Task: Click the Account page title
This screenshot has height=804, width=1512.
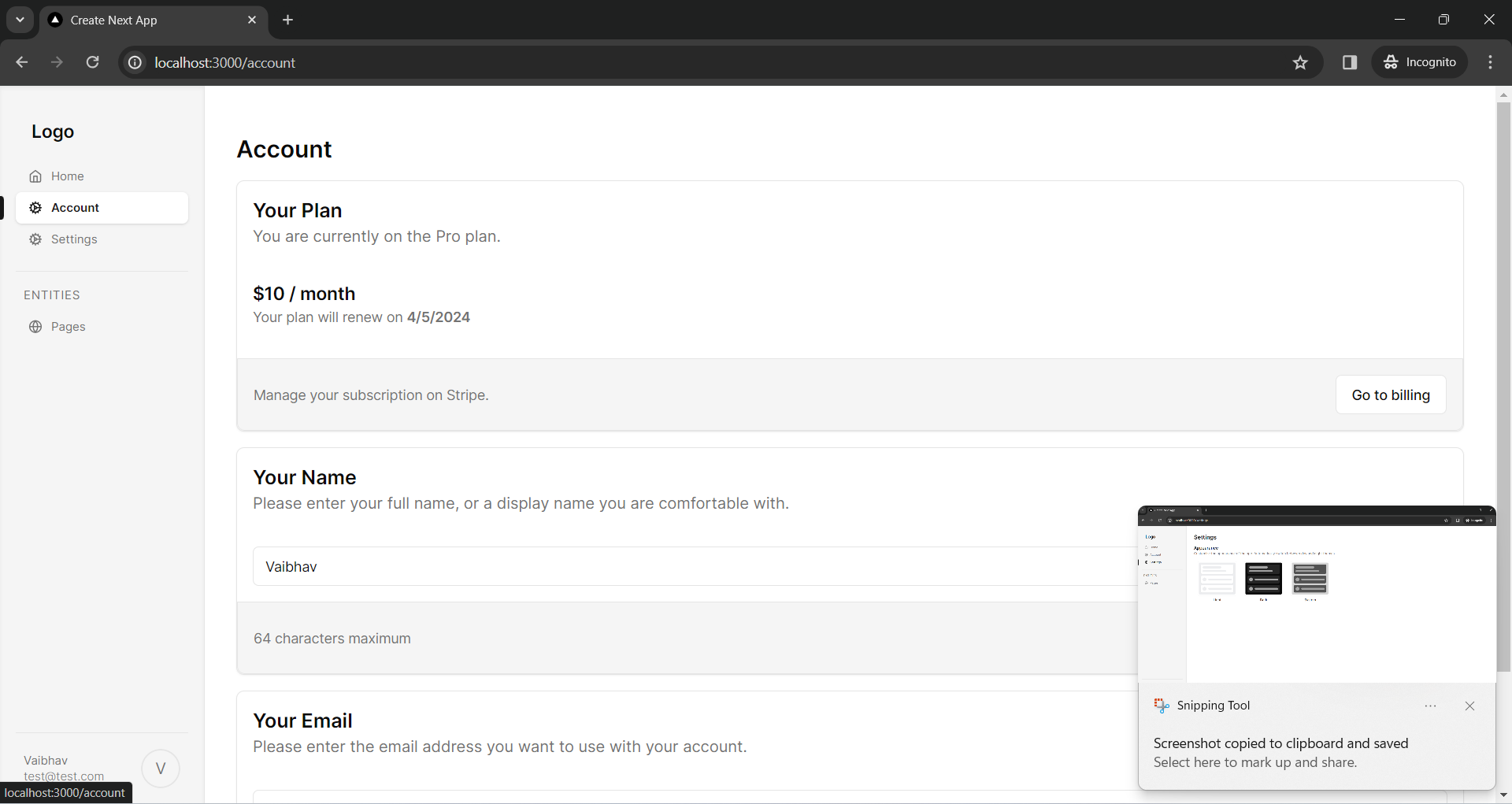Action: [x=284, y=149]
